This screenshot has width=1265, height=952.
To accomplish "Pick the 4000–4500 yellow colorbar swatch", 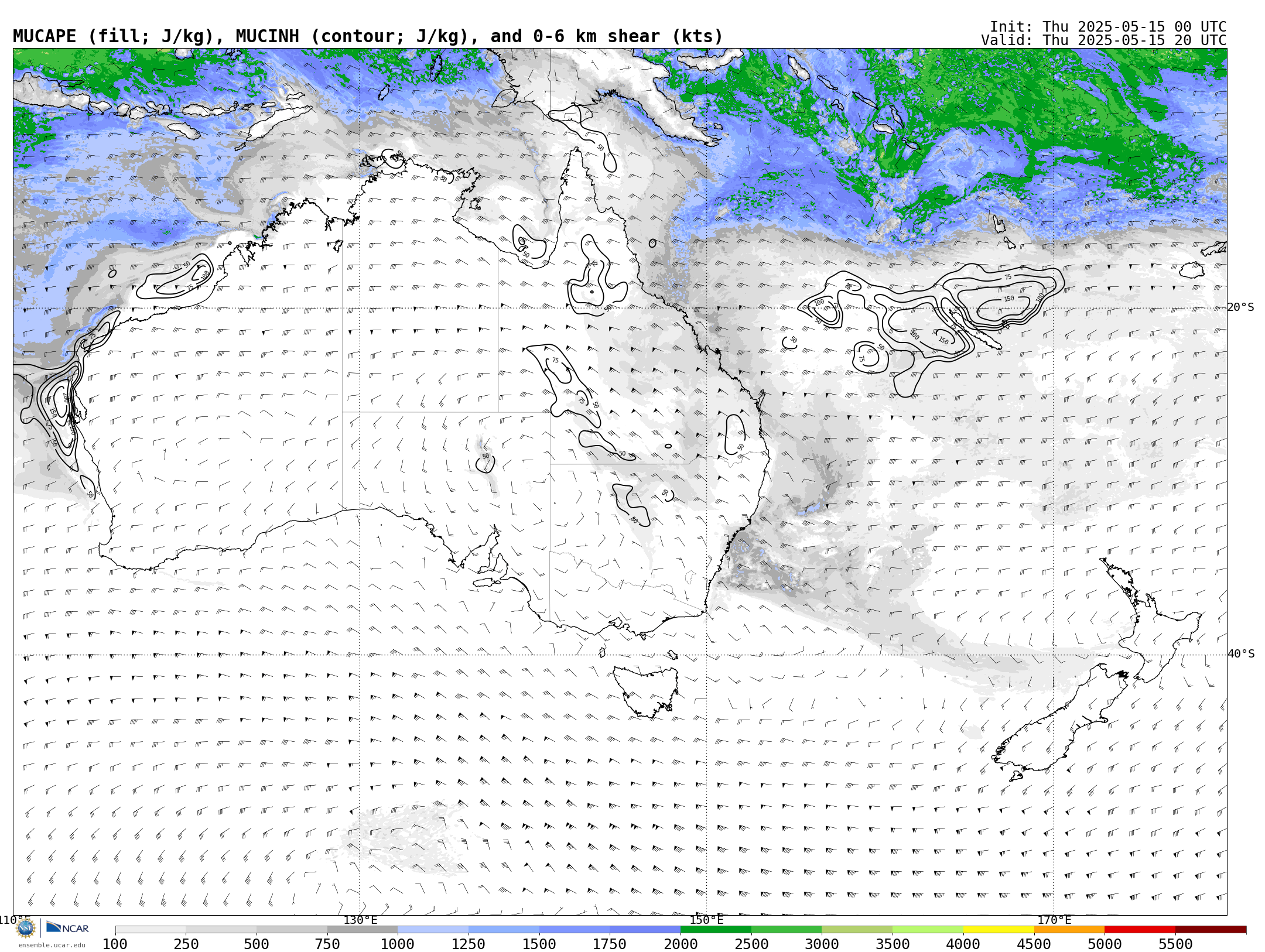I will [999, 930].
